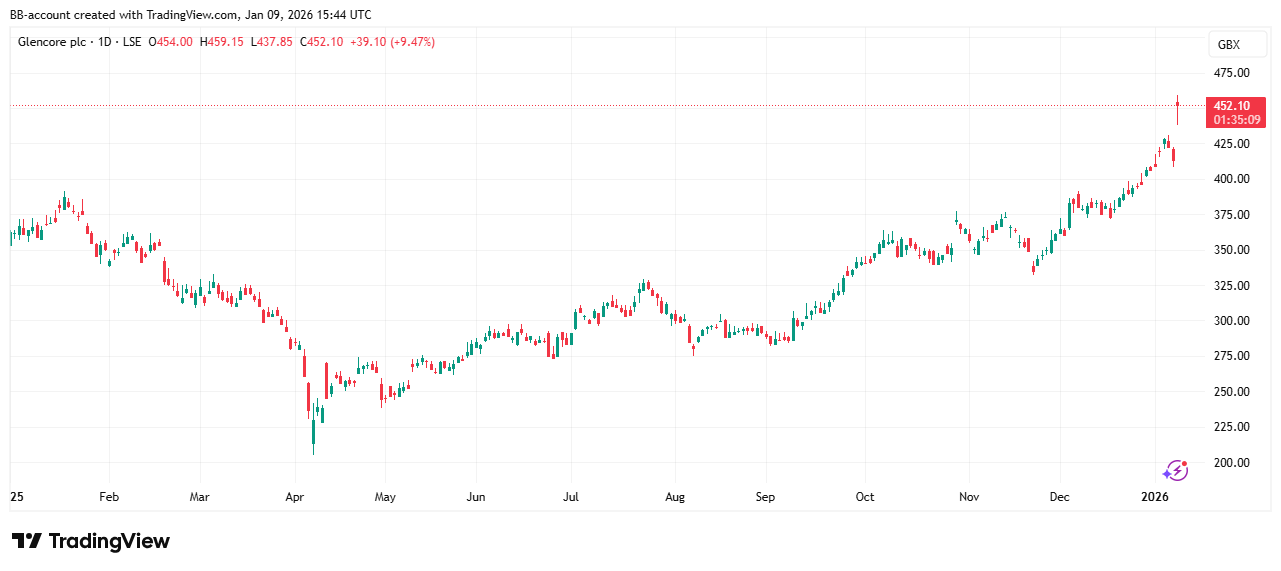Image resolution: width=1281 pixels, height=571 pixels.
Task: Click the Dec label on time axis
Action: point(1059,496)
